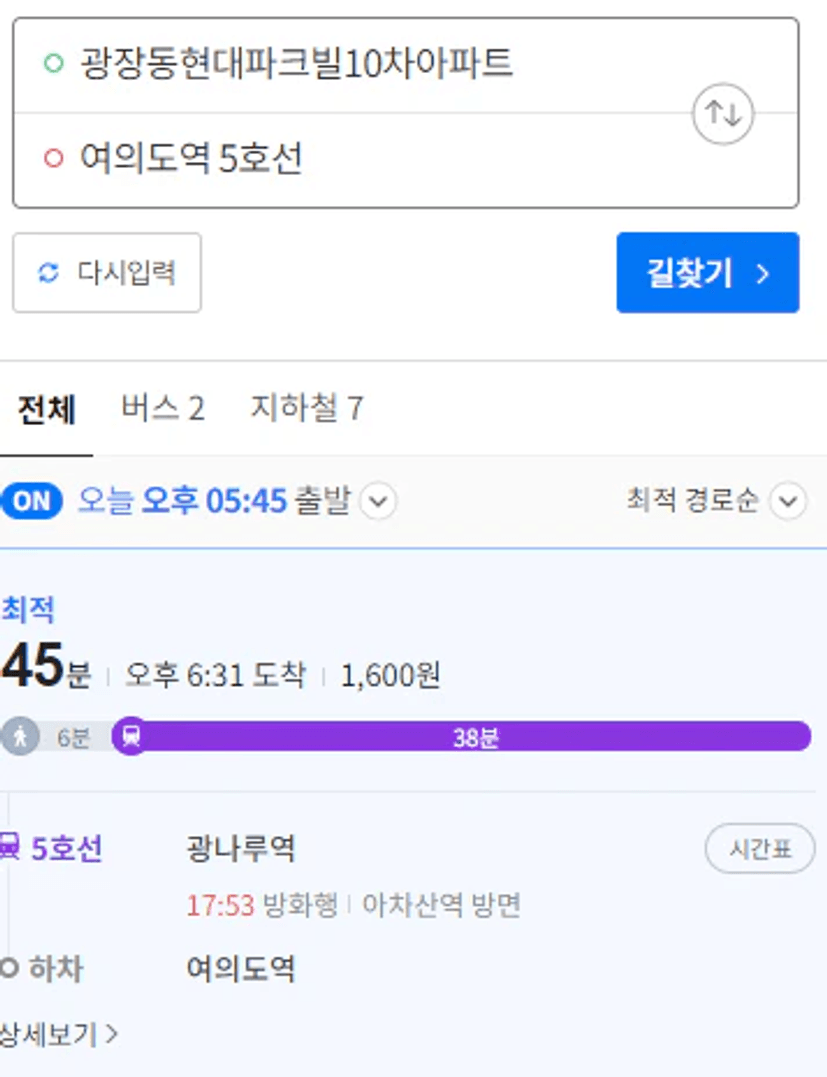Click the purple subway icon beside 5호선
Image resolution: width=827 pixels, height=1077 pixels.
pos(9,849)
